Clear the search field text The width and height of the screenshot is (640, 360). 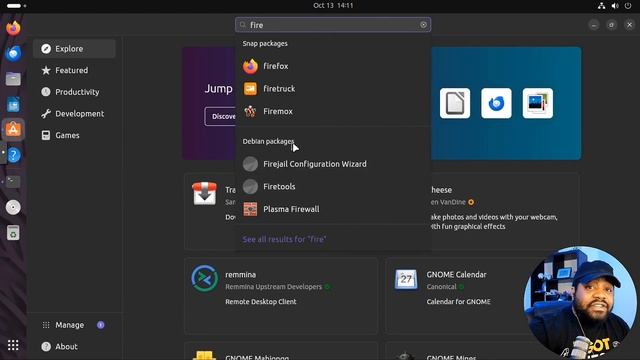point(423,25)
